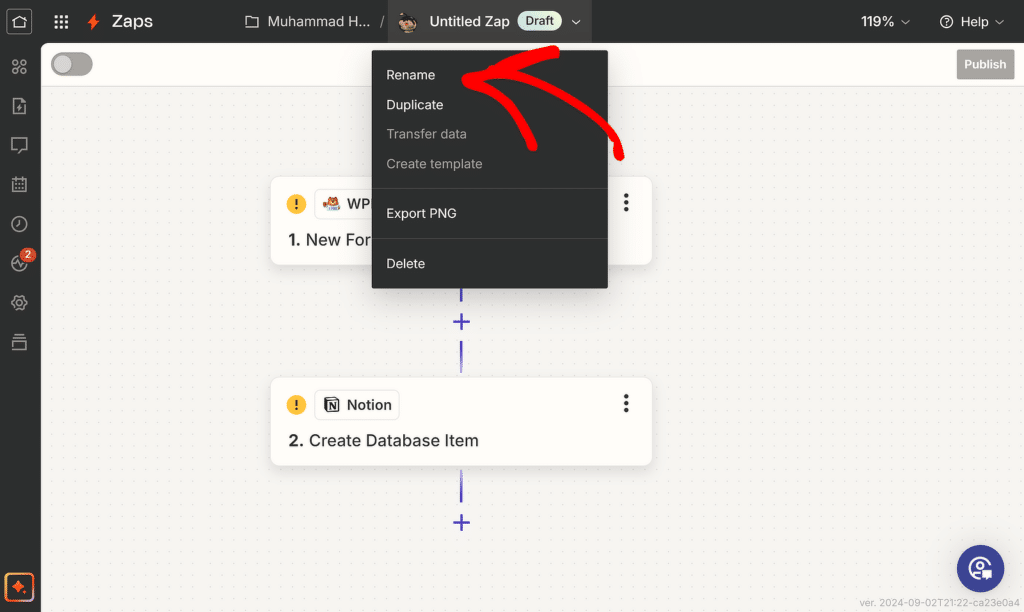Open the Zap file icon in sidebar
Screen dimensions: 1024x612
pyautogui.click(x=19, y=106)
